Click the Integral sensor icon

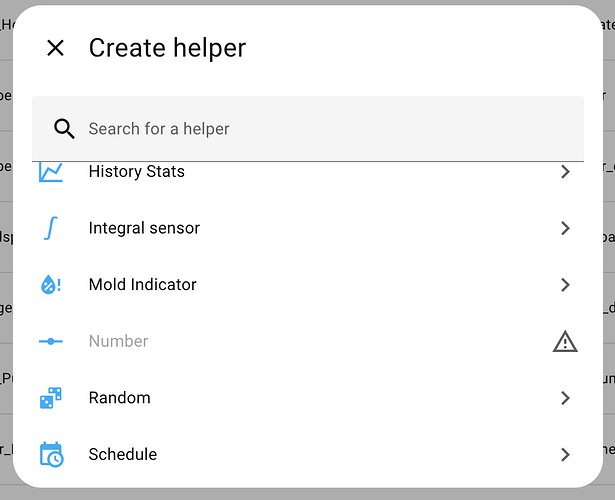pos(51,228)
